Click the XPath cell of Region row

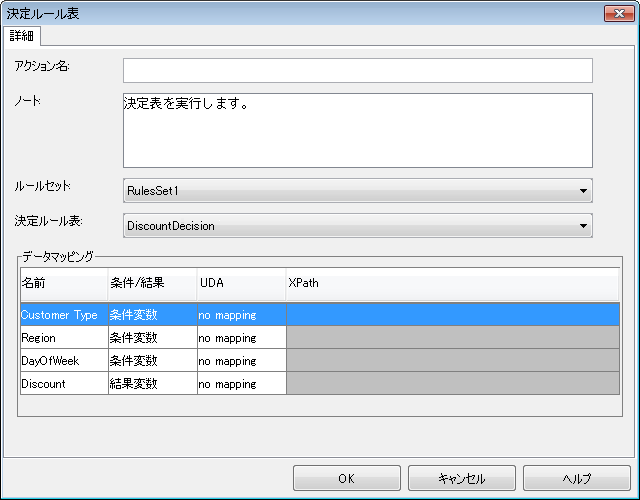tap(453, 338)
